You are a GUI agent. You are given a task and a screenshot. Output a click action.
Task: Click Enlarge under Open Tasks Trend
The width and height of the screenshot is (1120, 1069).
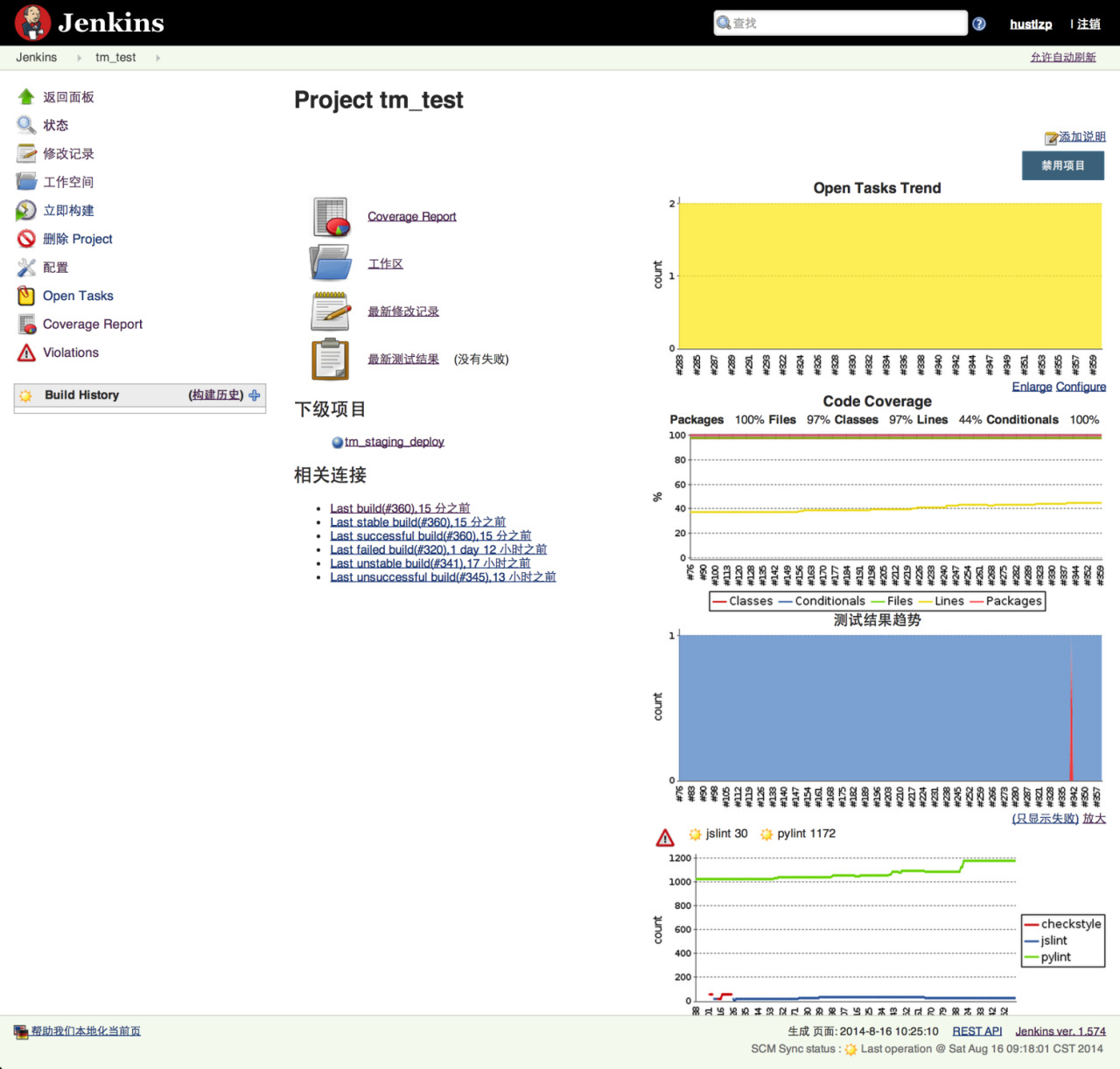point(1032,388)
